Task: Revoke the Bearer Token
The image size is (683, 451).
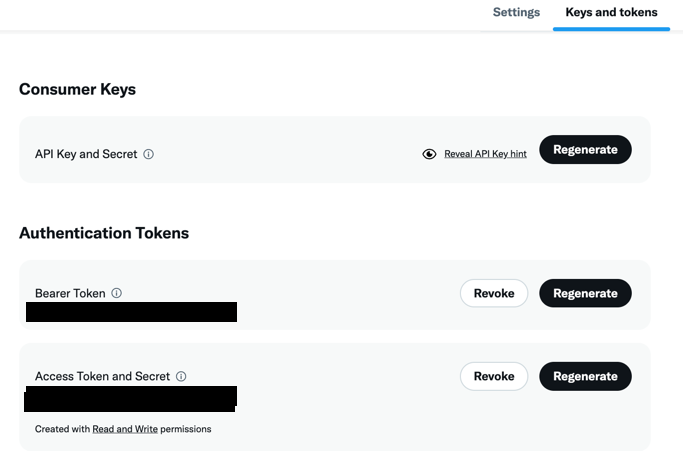Action: (494, 293)
